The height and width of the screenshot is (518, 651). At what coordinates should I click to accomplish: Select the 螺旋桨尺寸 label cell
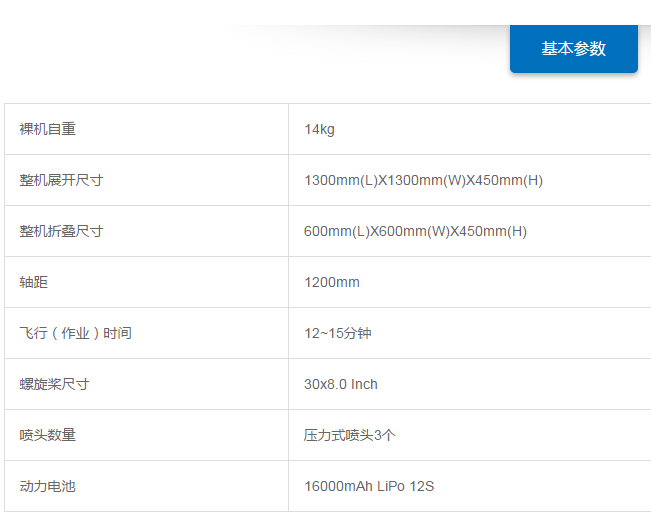55,384
